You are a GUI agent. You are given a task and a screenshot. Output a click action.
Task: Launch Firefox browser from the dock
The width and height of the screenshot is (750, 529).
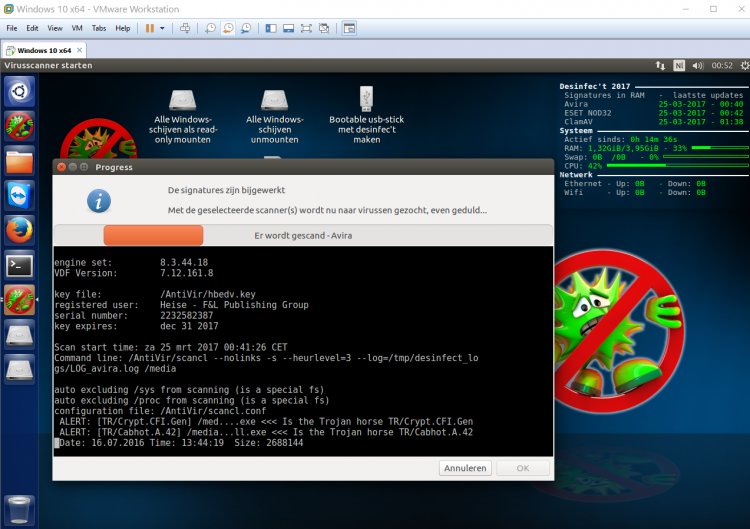coord(20,230)
